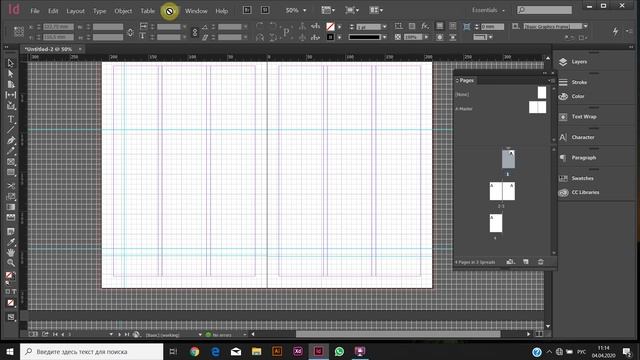Select the Scissors tool

tap(11, 186)
